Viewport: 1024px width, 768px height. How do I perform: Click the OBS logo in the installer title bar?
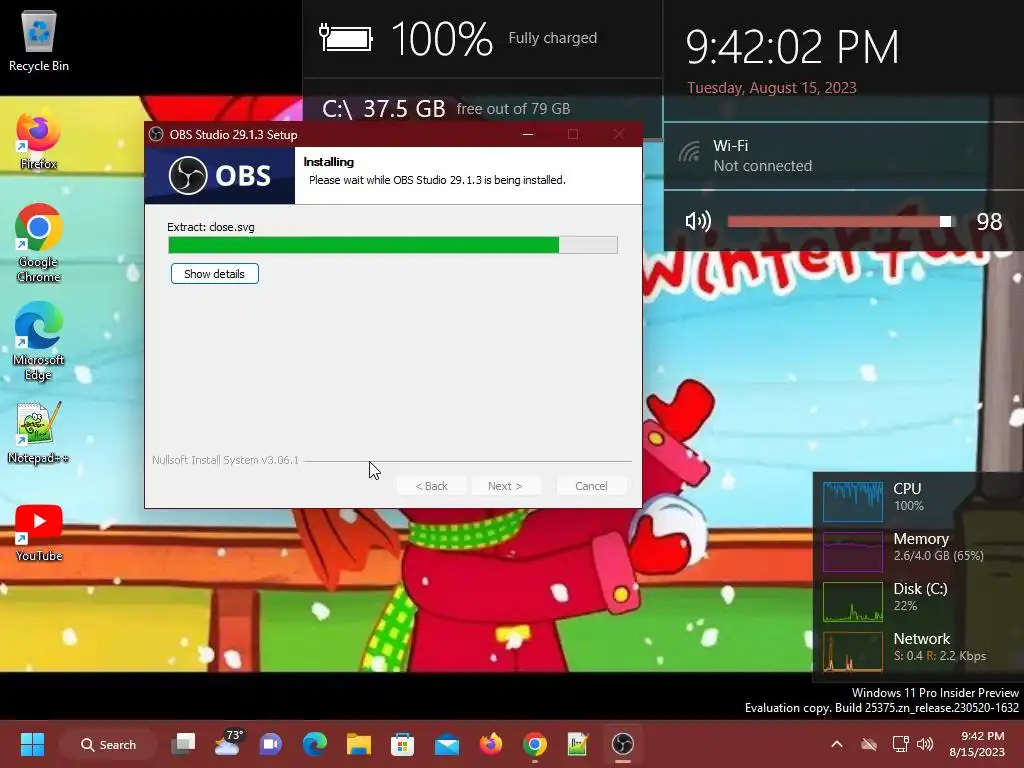point(156,135)
